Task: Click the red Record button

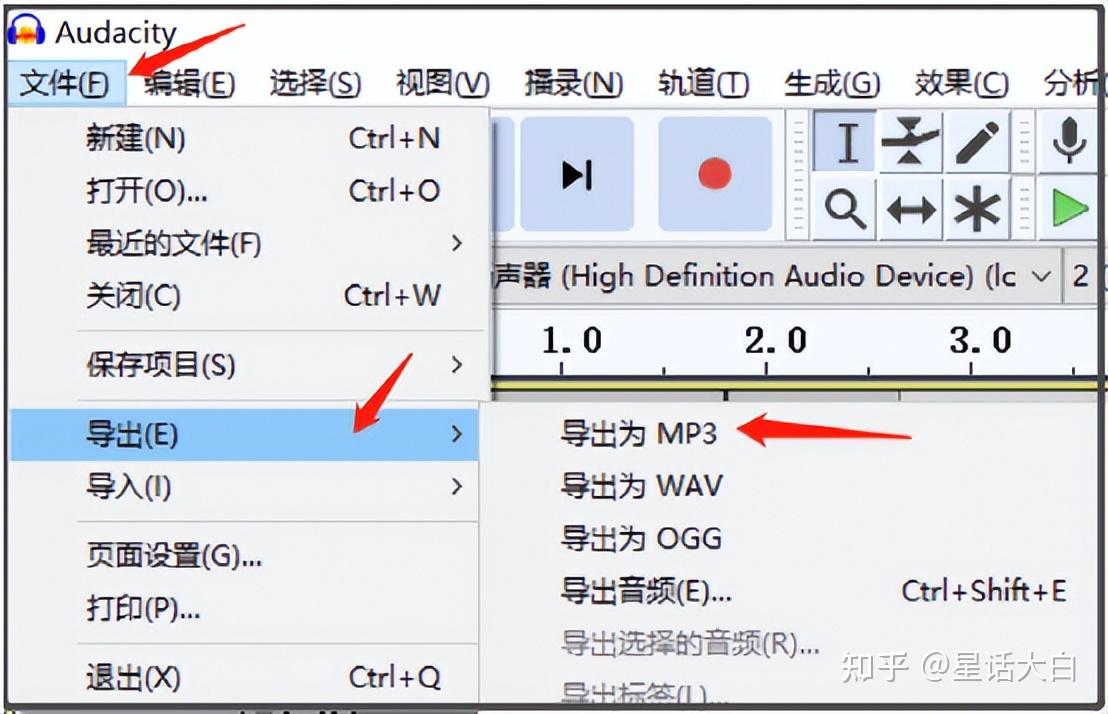Action: pos(714,174)
